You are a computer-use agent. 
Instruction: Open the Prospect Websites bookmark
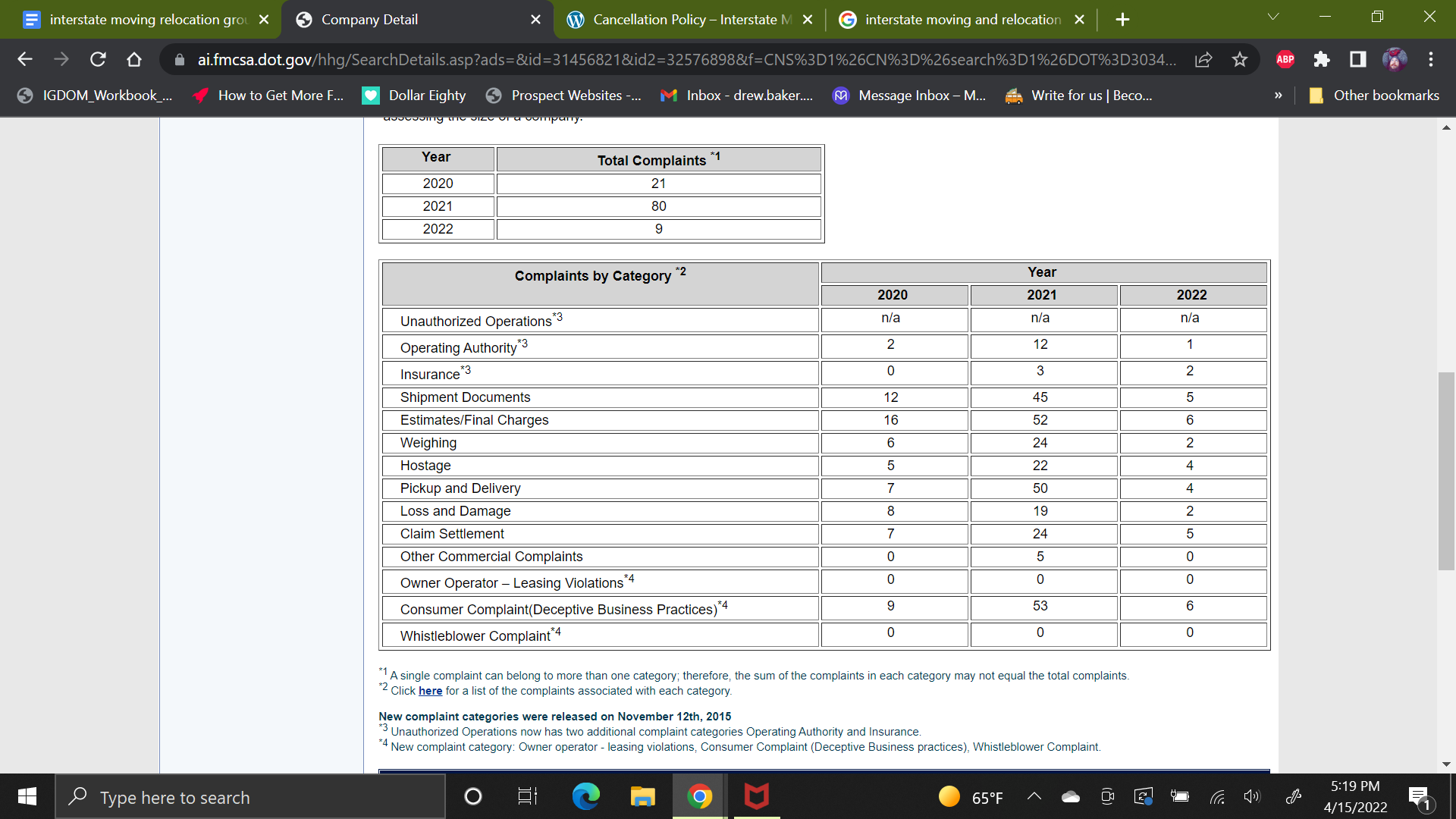click(564, 96)
